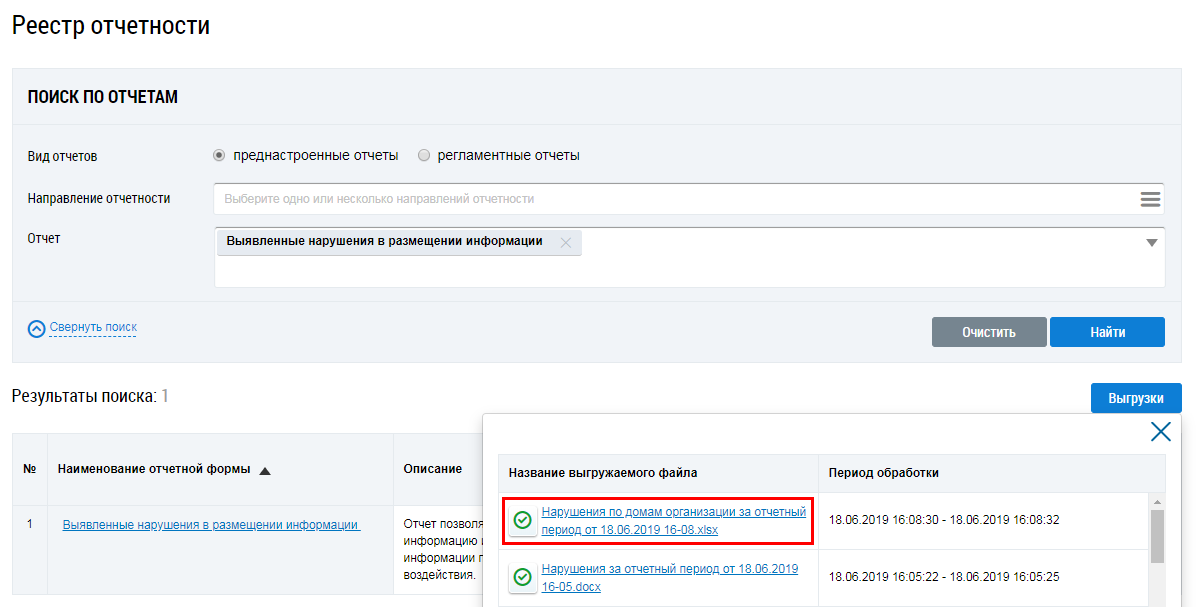Click the collapse circle arrow icon
The image size is (1203, 607).
37,328
